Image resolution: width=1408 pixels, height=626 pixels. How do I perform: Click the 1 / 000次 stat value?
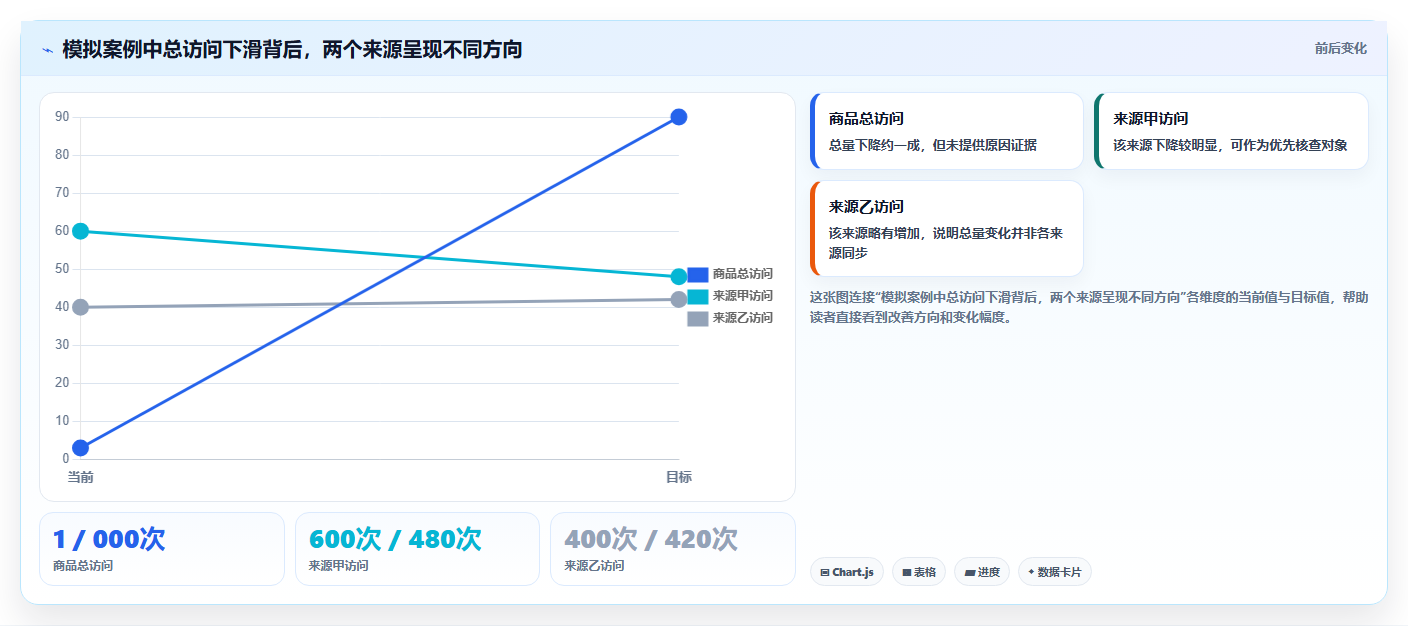[x=109, y=539]
